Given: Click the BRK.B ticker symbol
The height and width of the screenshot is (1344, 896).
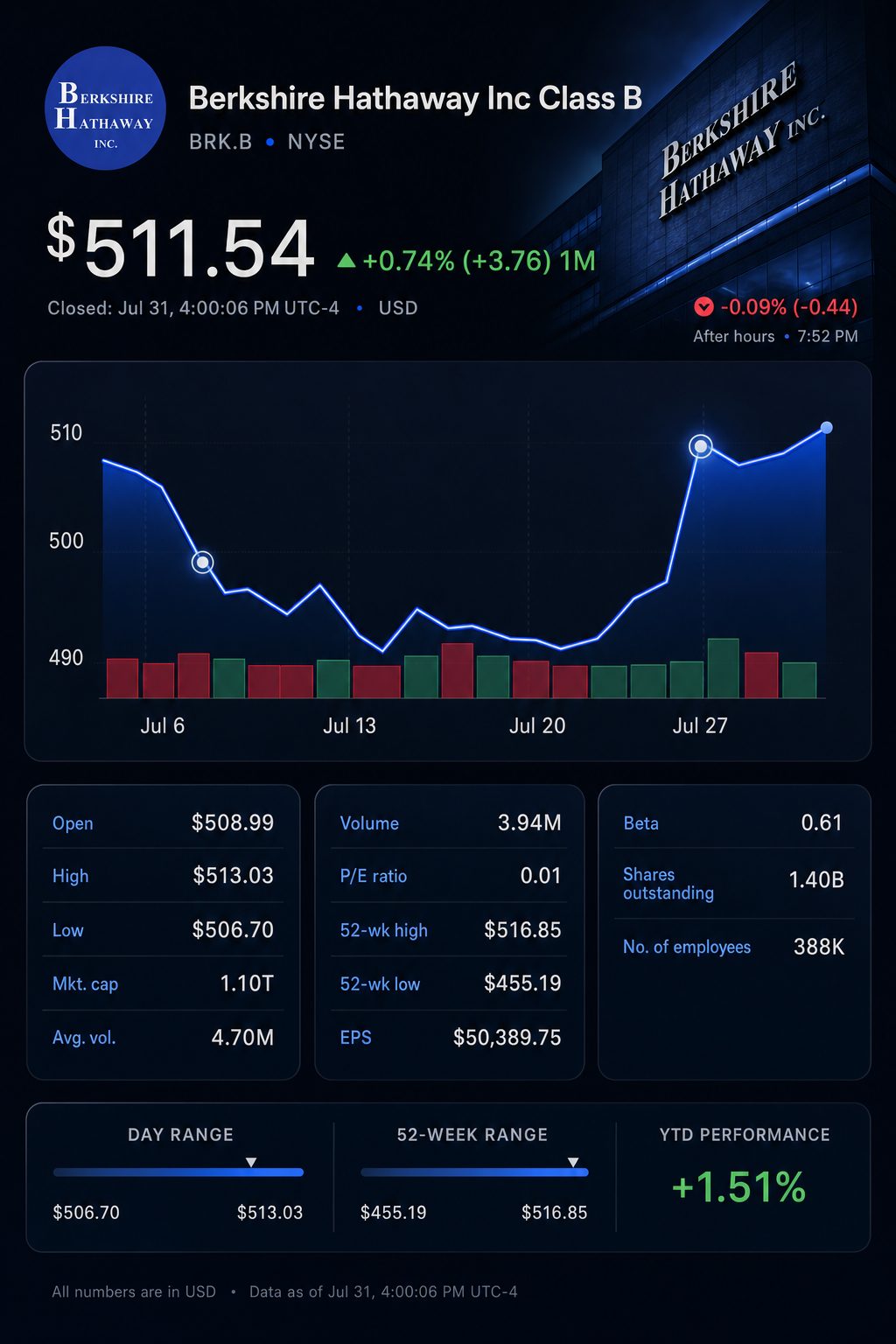Looking at the screenshot, I should pos(220,142).
